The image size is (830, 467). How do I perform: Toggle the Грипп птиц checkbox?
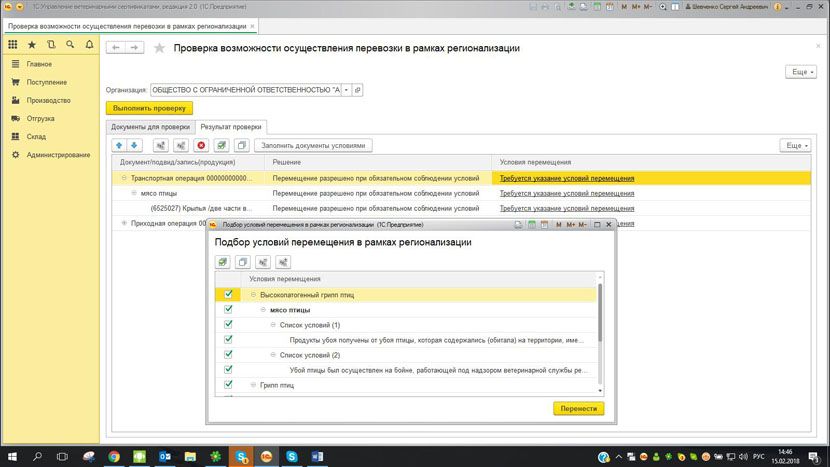pyautogui.click(x=228, y=385)
